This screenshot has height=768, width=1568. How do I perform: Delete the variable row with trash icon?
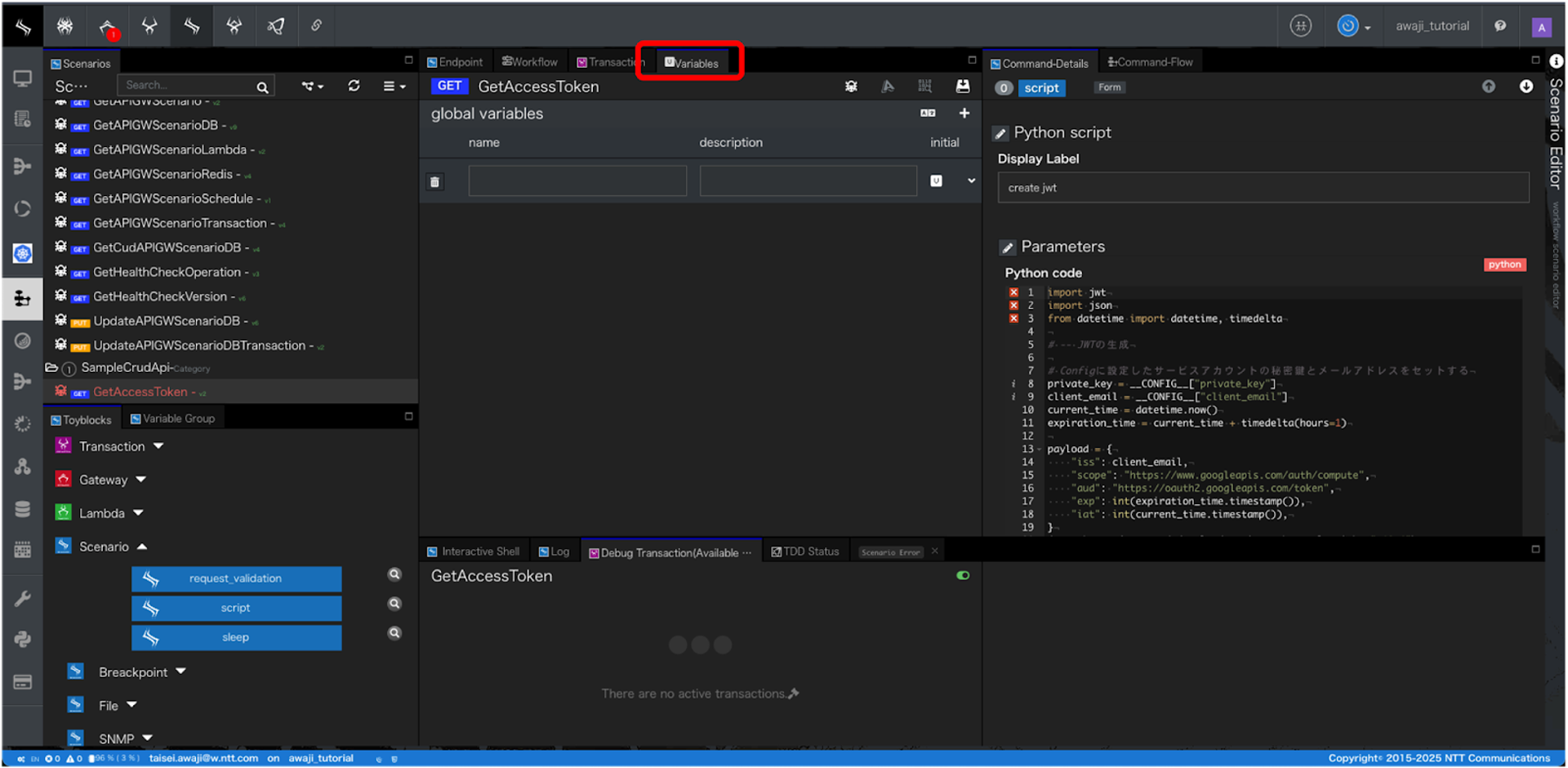[x=435, y=182]
